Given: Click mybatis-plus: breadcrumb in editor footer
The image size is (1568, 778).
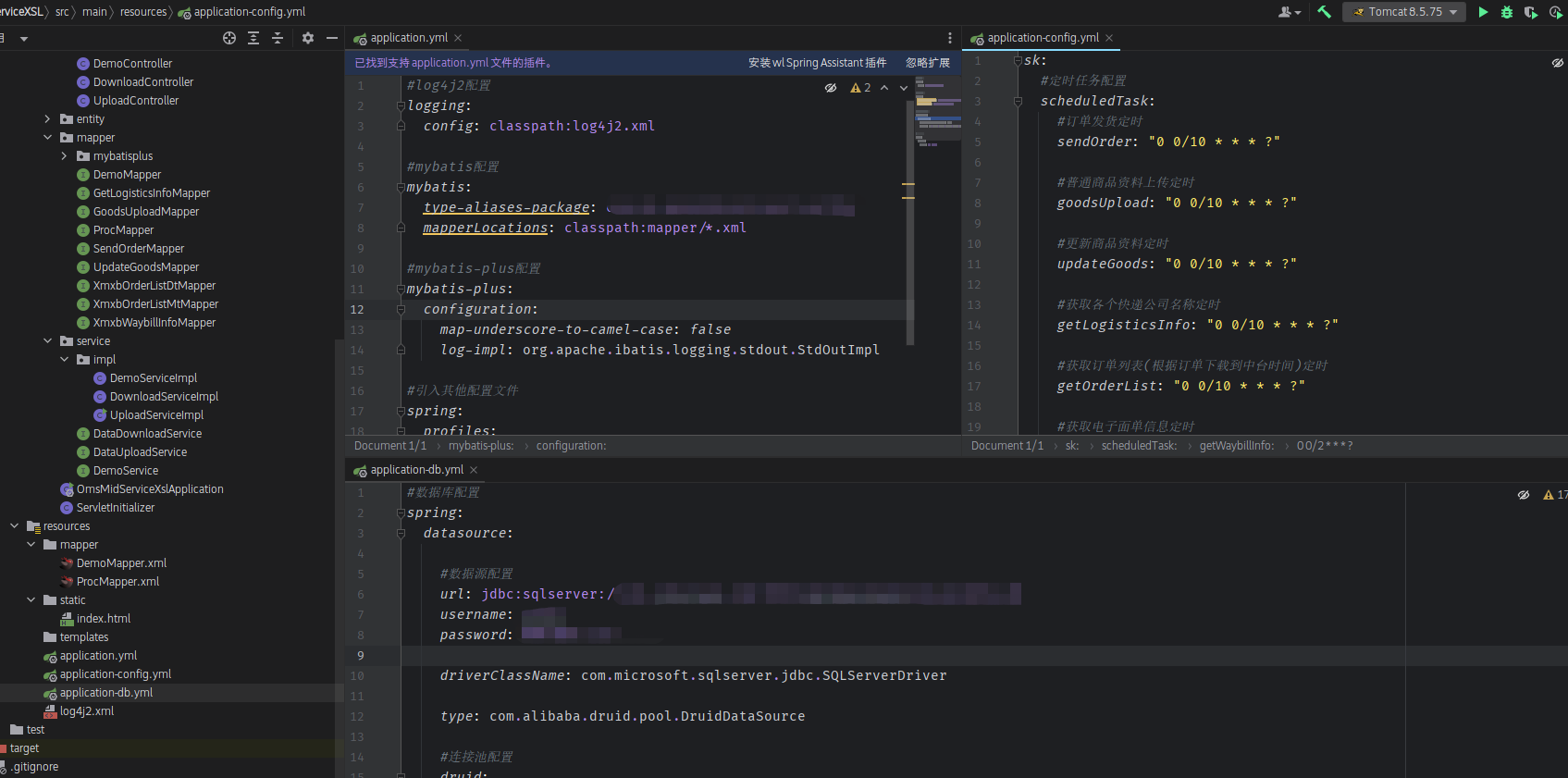Looking at the screenshot, I should pos(481,446).
